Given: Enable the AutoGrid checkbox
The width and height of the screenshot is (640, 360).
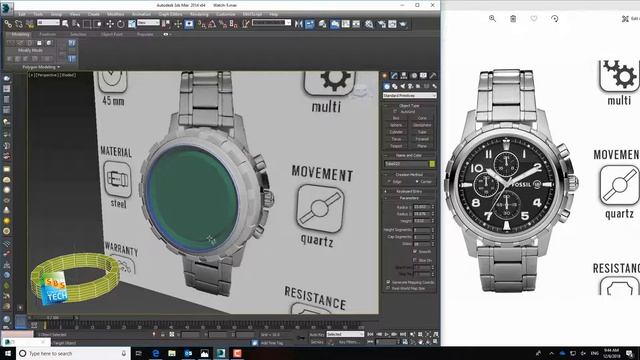Looking at the screenshot, I should coord(395,111).
